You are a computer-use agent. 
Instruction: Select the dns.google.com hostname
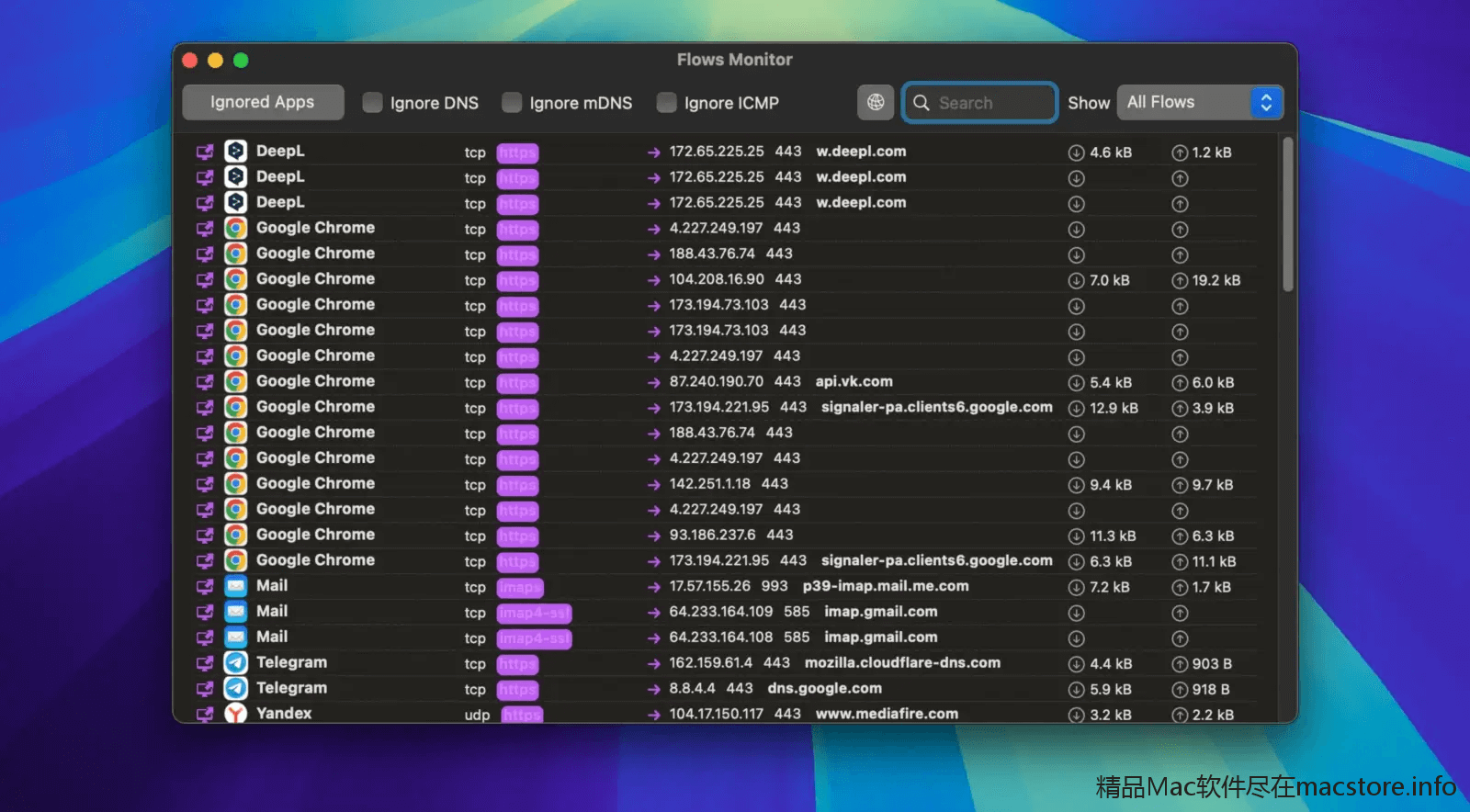[x=824, y=688]
